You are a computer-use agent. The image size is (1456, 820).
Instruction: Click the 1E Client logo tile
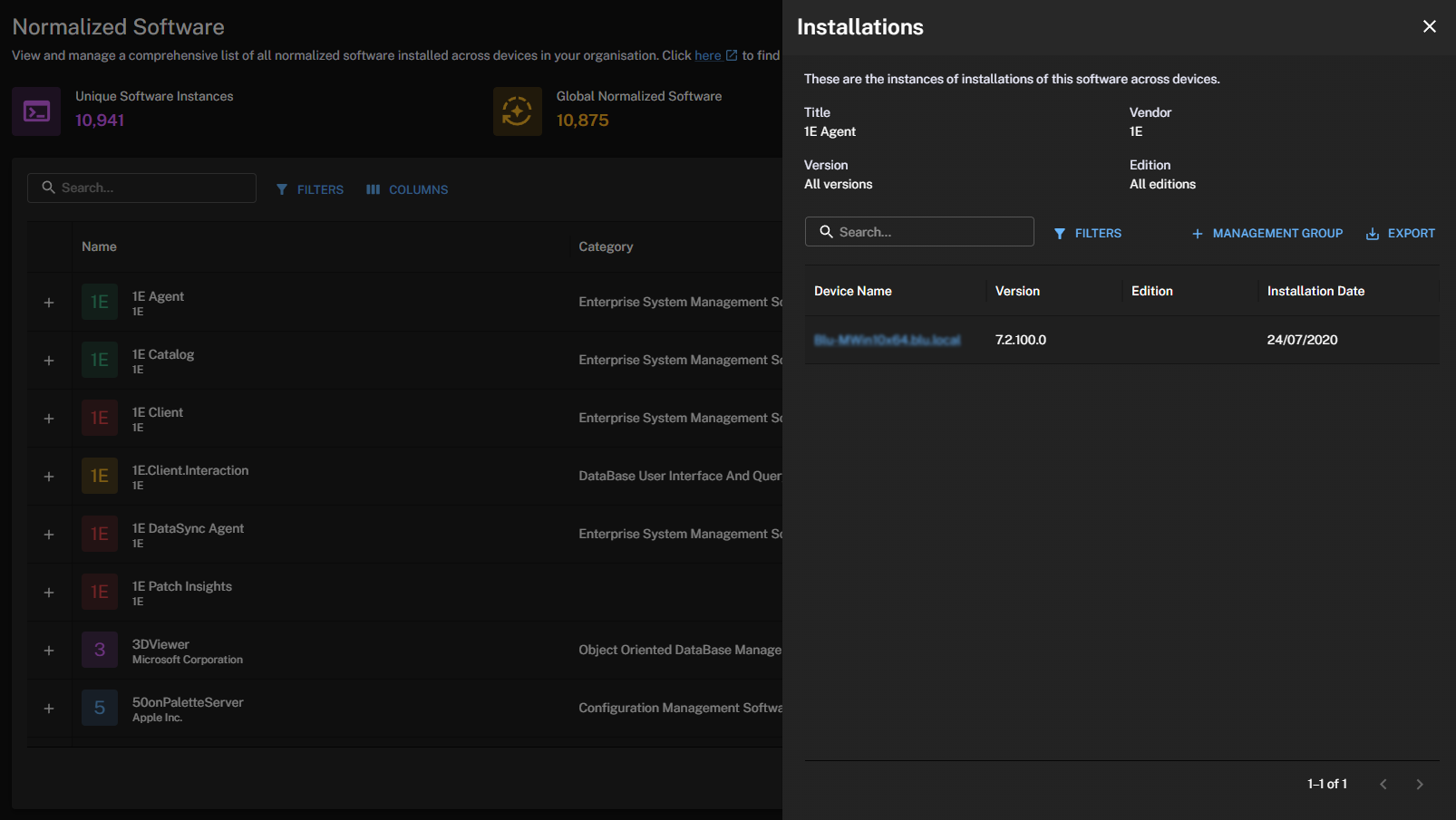point(100,418)
